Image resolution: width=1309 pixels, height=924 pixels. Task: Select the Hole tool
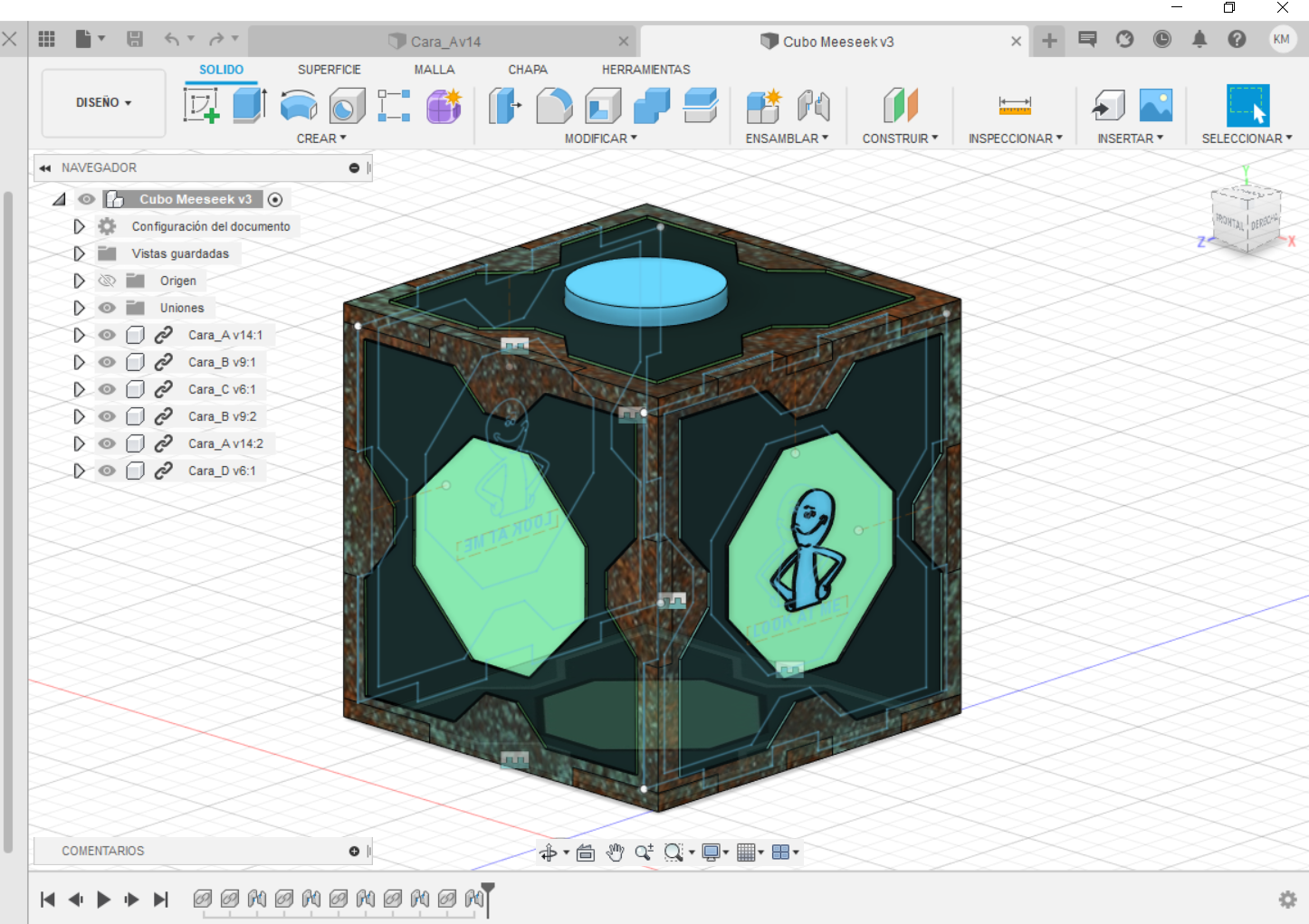pyautogui.click(x=347, y=106)
